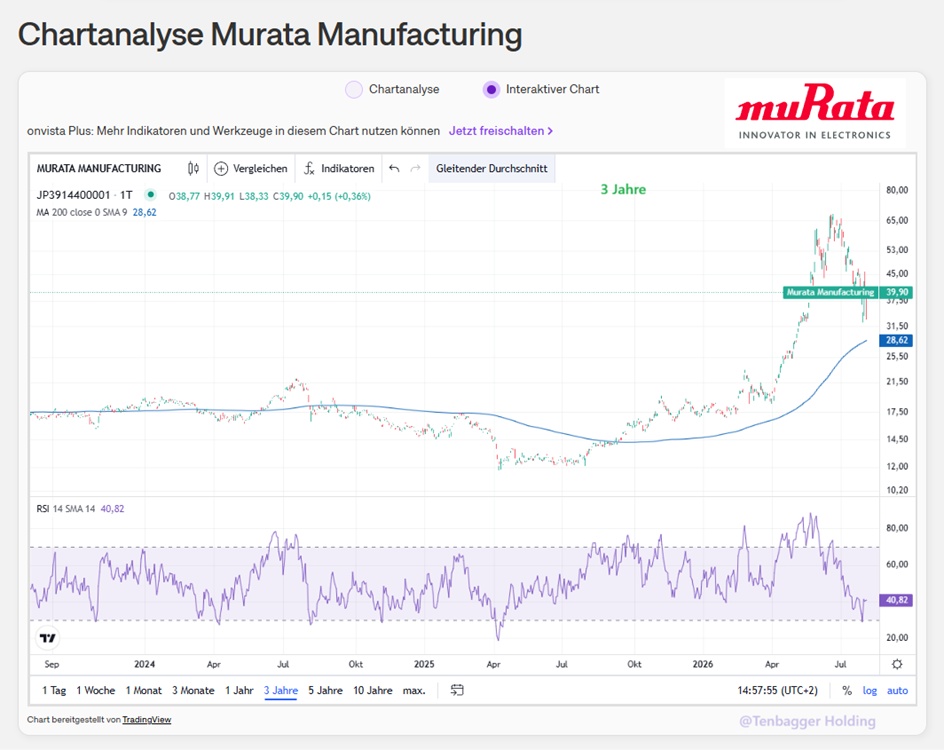
Task: Click the 14:57:55 (UTC+2) timezone selector
Action: coord(777,690)
